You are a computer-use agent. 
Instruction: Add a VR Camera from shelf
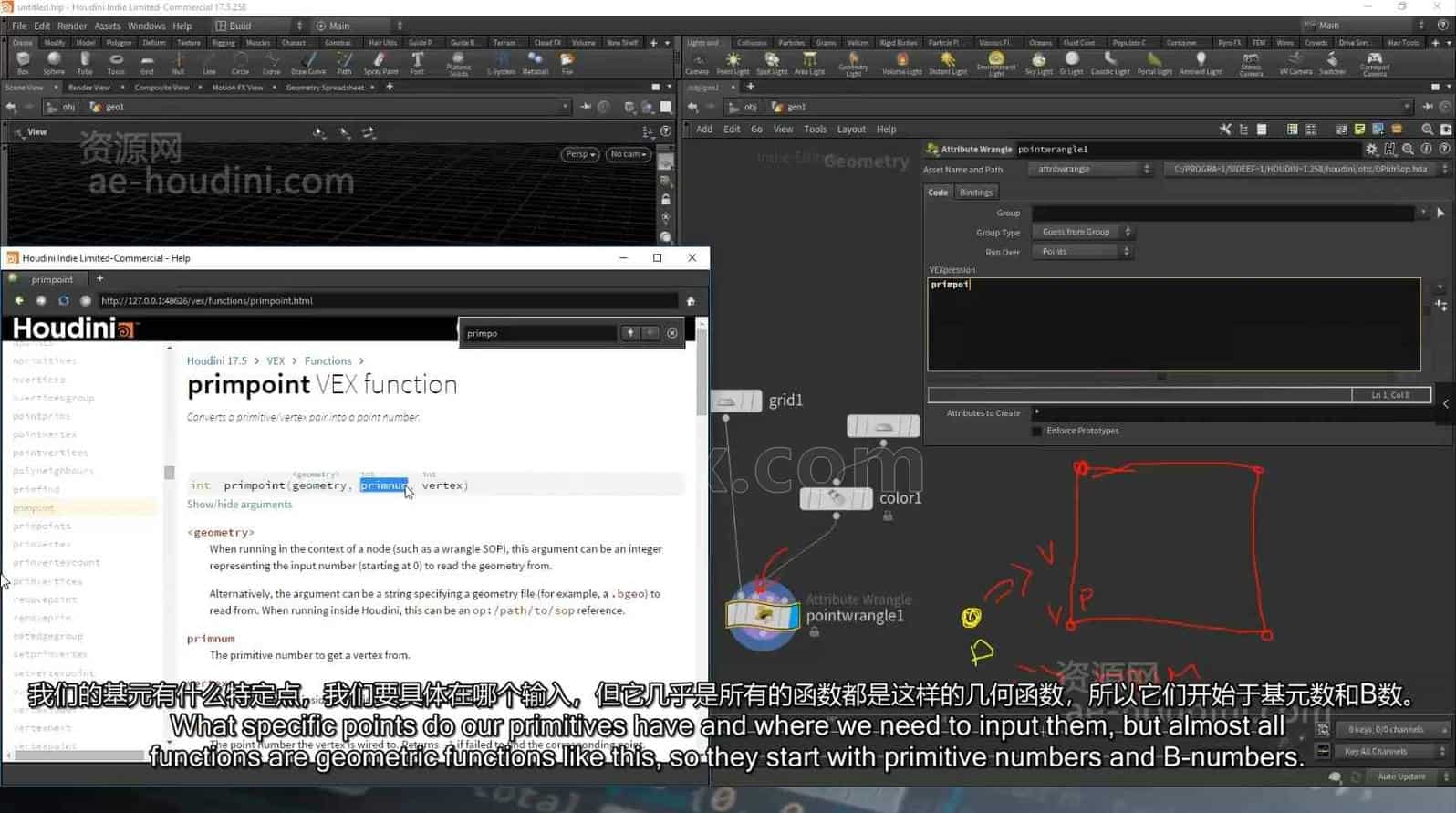(1295, 63)
